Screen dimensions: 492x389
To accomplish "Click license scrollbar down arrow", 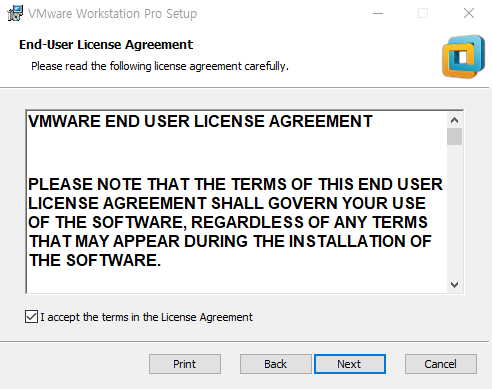I will (x=454, y=285).
